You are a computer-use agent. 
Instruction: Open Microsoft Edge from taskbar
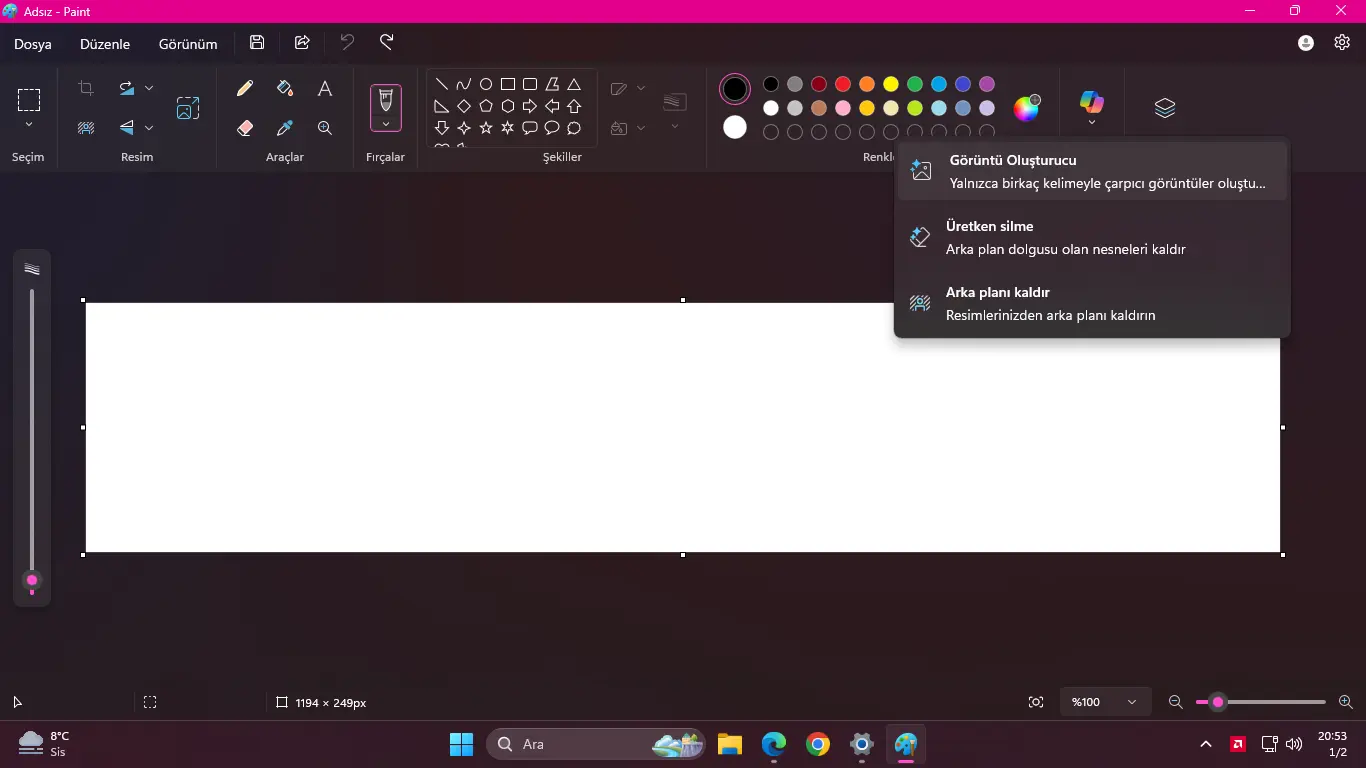(x=774, y=744)
